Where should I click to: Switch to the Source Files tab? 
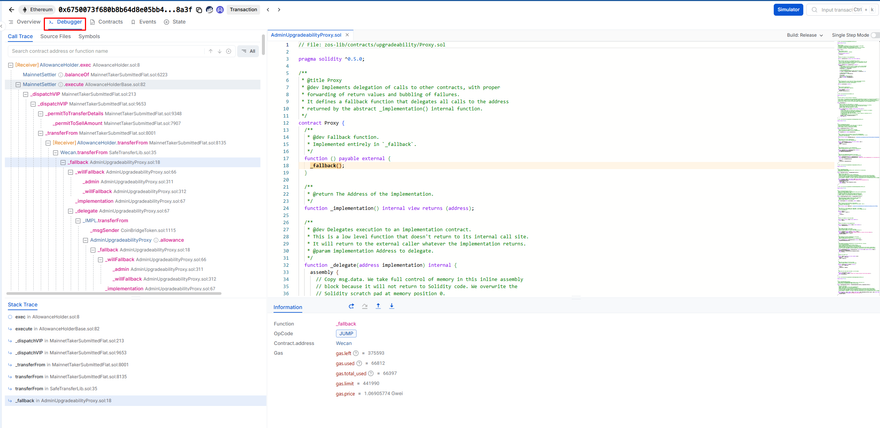click(x=55, y=36)
